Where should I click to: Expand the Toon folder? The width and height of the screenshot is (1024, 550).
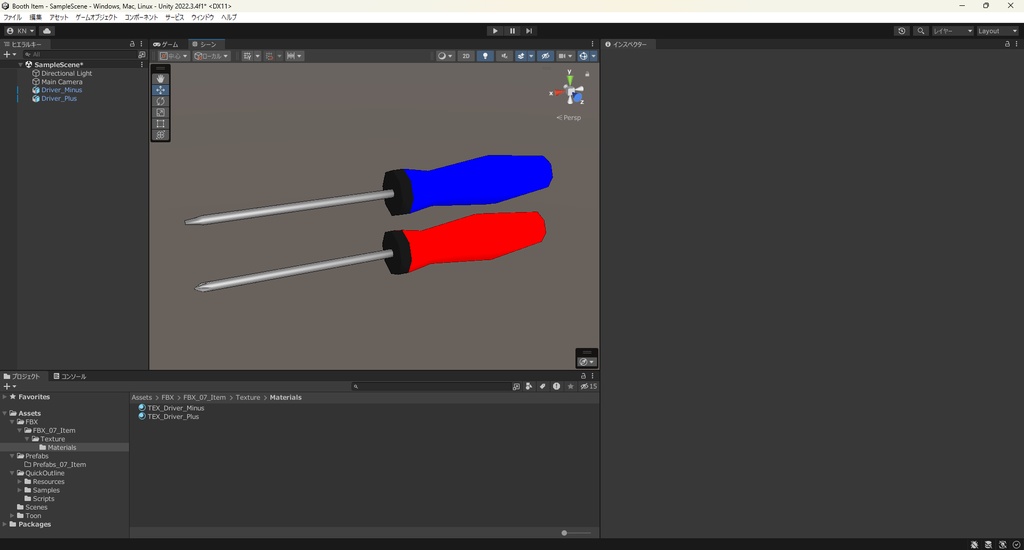click(12, 516)
